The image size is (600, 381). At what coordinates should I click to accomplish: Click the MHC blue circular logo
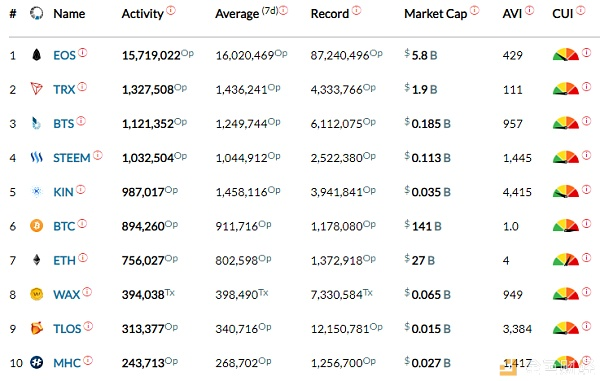coord(36,362)
